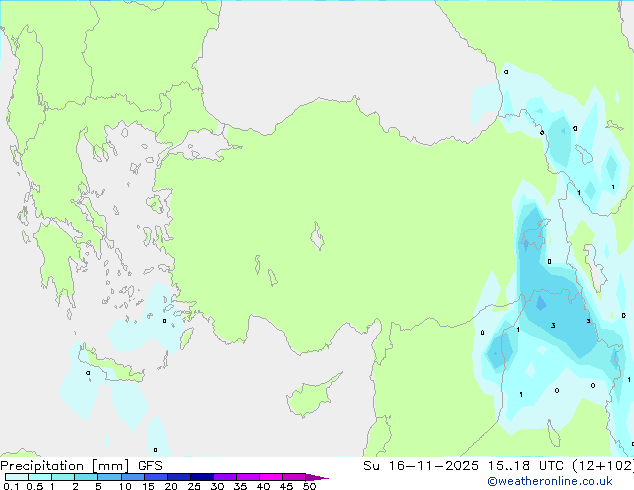Pick the 0.5–1 mm legend color swatch
Image resolution: width=634 pixels, height=490 pixels.
[40, 477]
